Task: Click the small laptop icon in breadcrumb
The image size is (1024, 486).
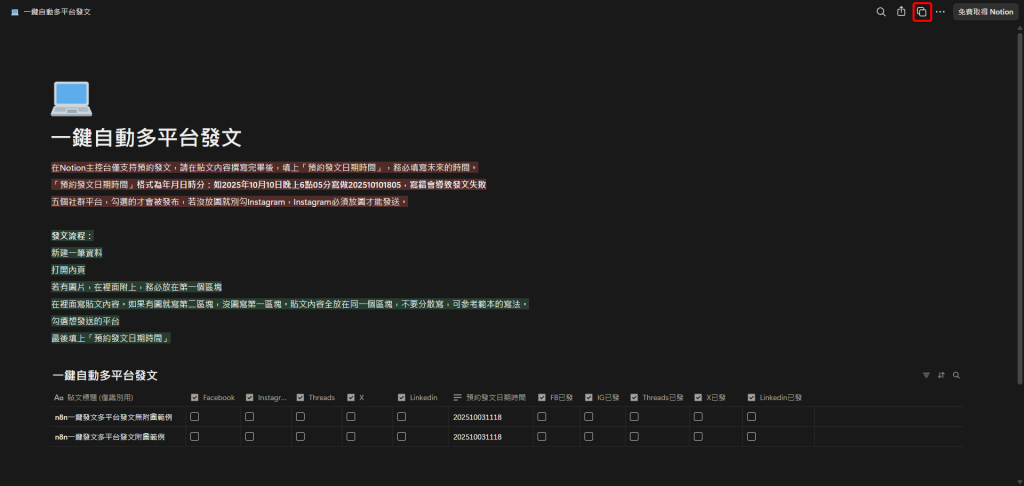Action: pyautogui.click(x=14, y=12)
